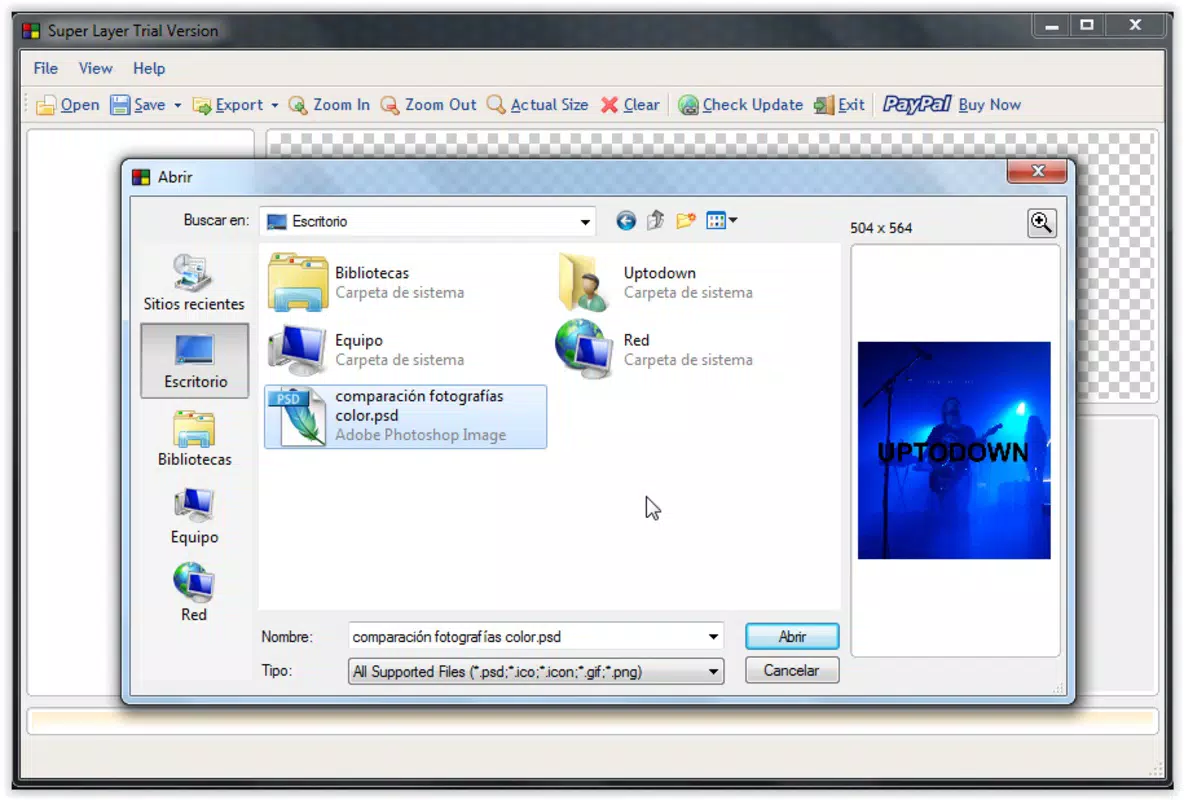Select the Bibliotecas folder in file list
The height and width of the screenshot is (800, 1184).
(366, 283)
